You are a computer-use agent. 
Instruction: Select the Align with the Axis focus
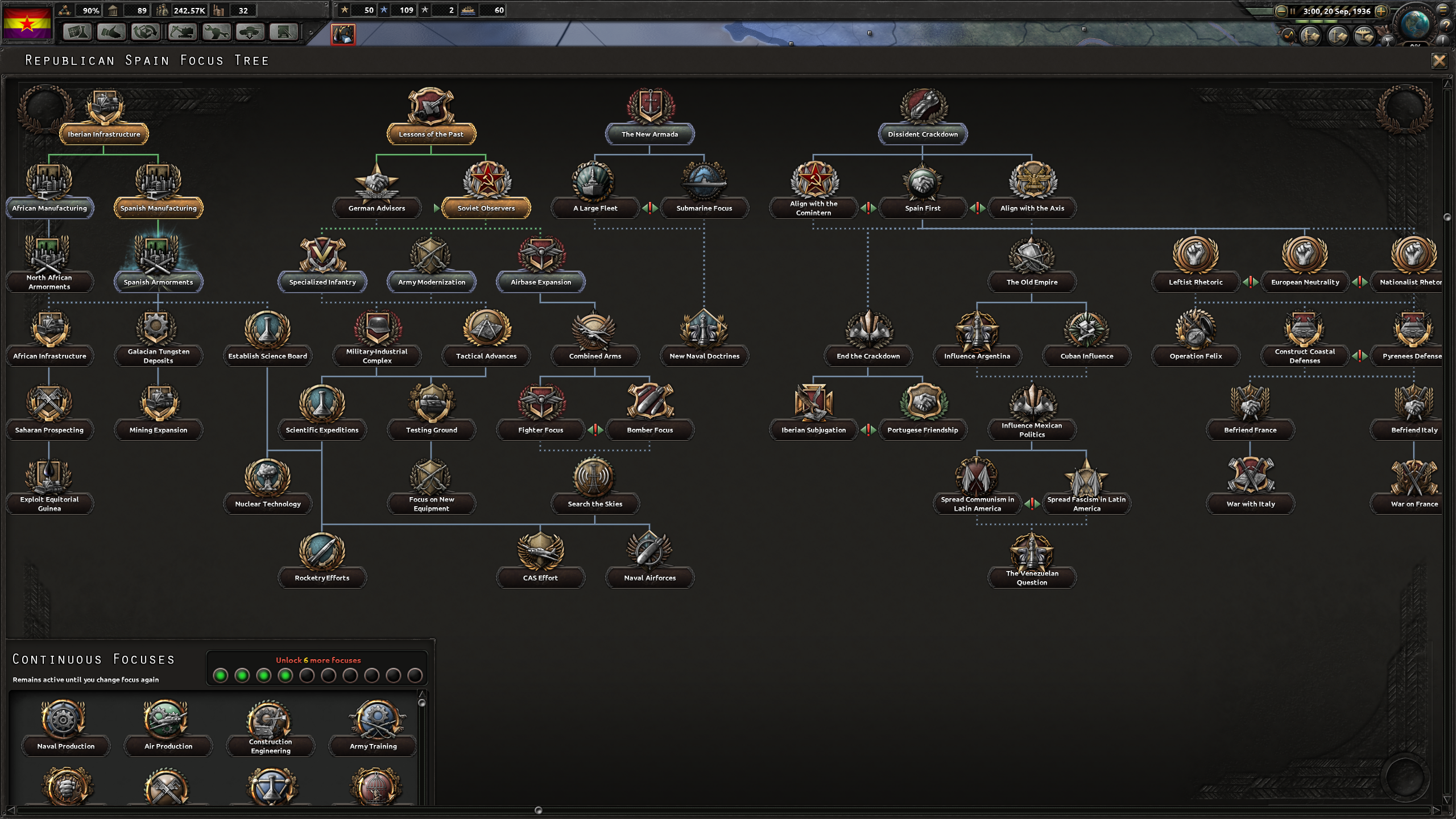(1032, 190)
